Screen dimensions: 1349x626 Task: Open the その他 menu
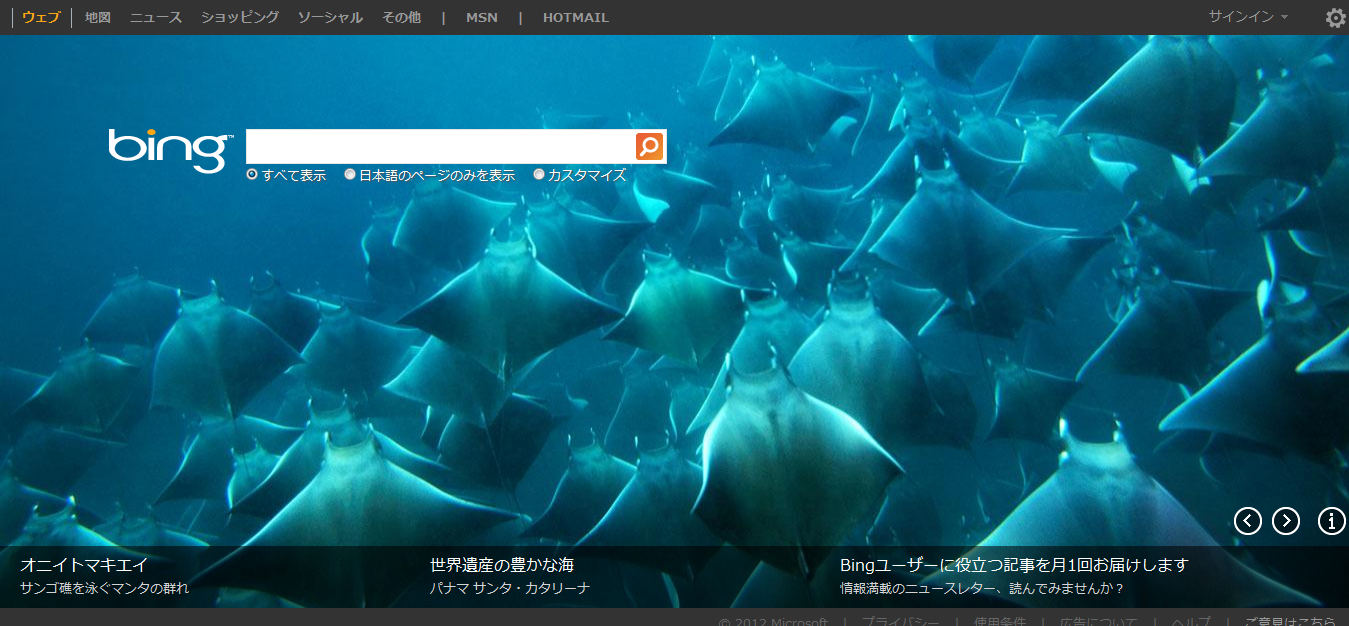(401, 18)
